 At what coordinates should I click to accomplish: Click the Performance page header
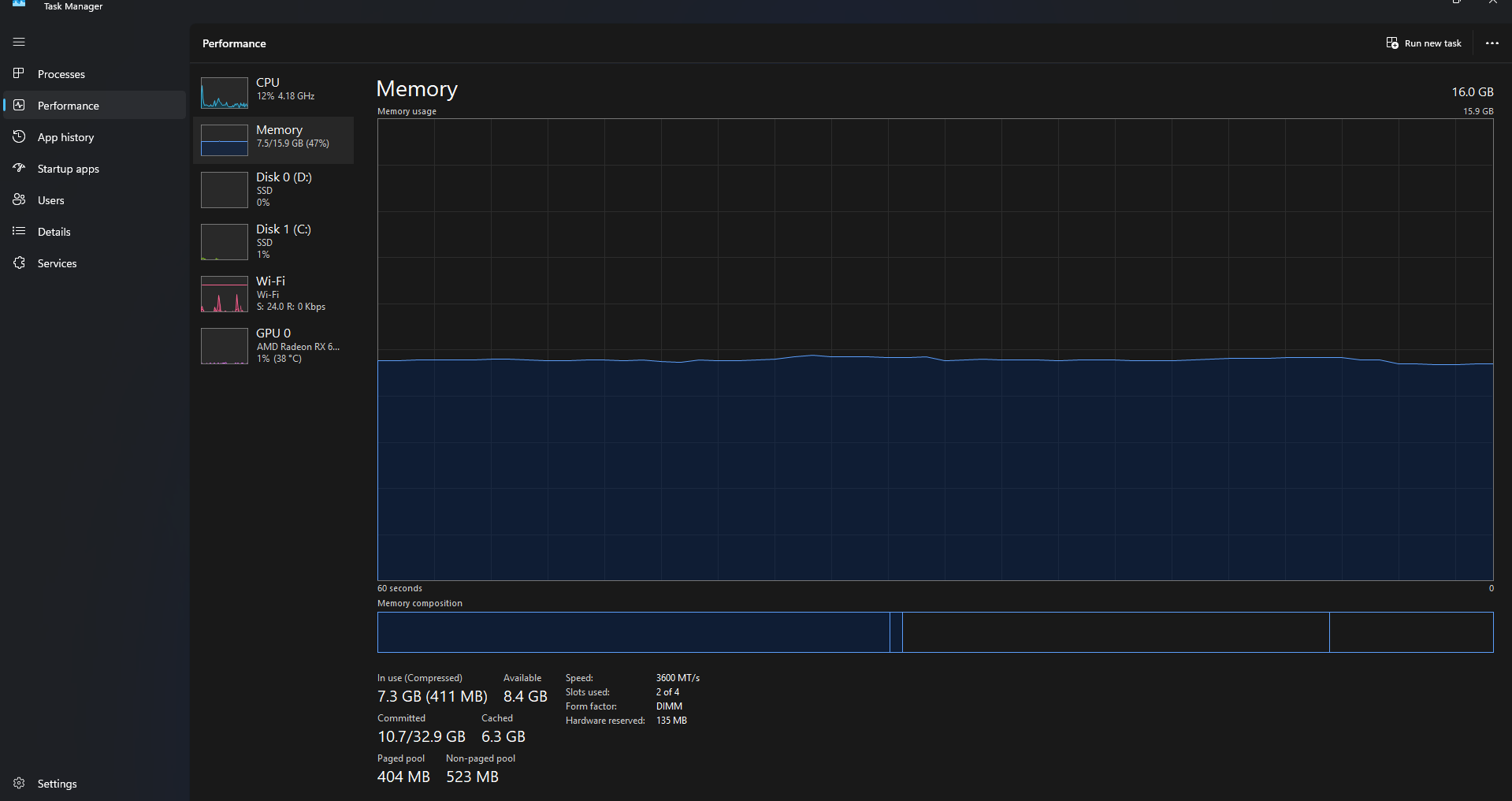pyautogui.click(x=234, y=43)
